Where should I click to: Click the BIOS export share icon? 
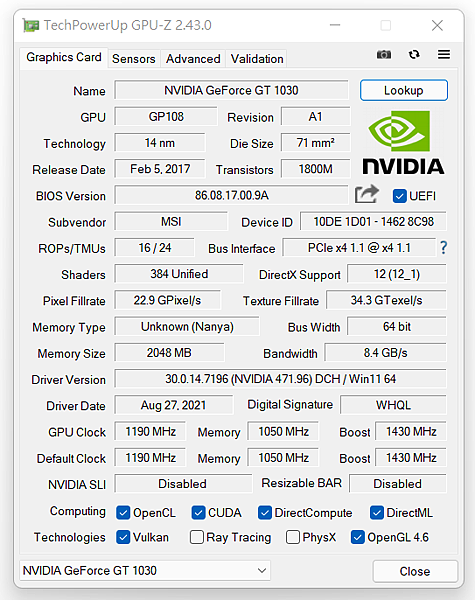367,194
